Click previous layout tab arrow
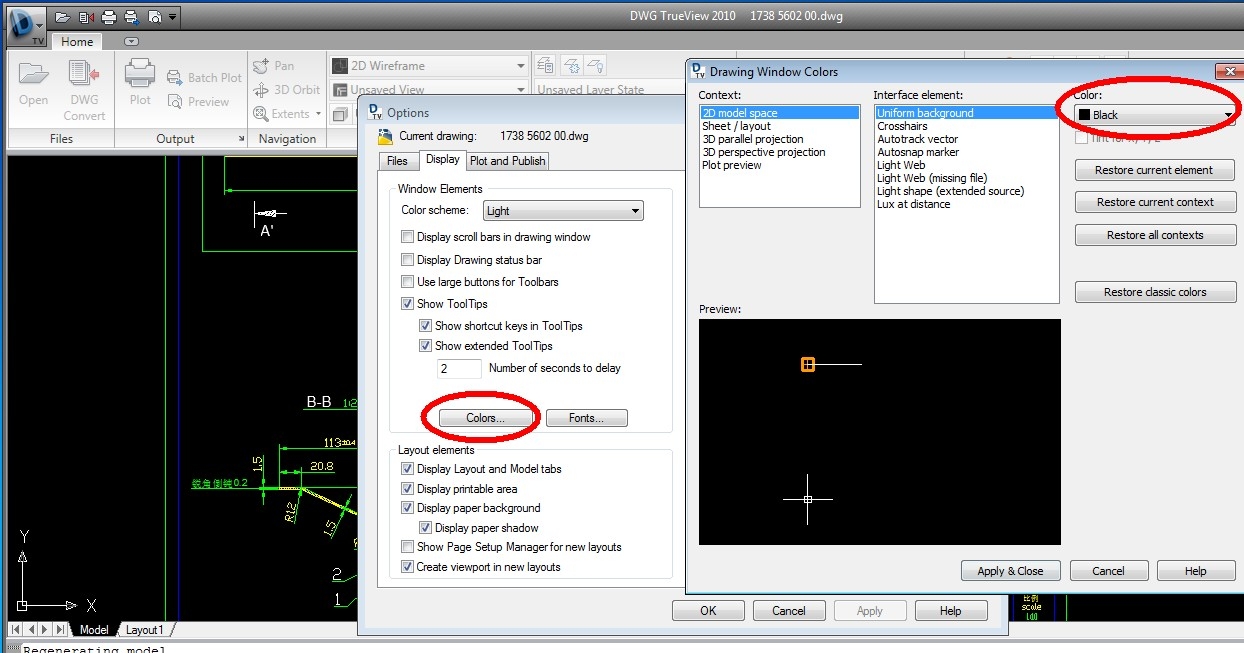 point(31,630)
